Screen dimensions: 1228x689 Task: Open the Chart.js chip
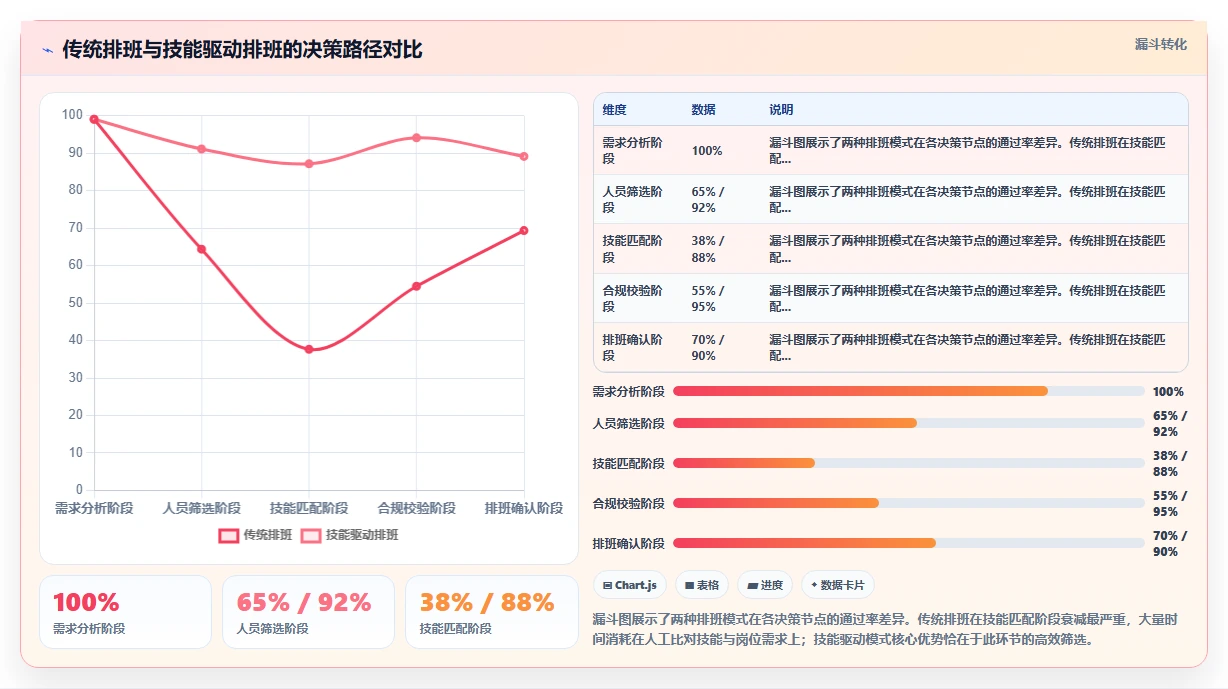tap(629, 585)
